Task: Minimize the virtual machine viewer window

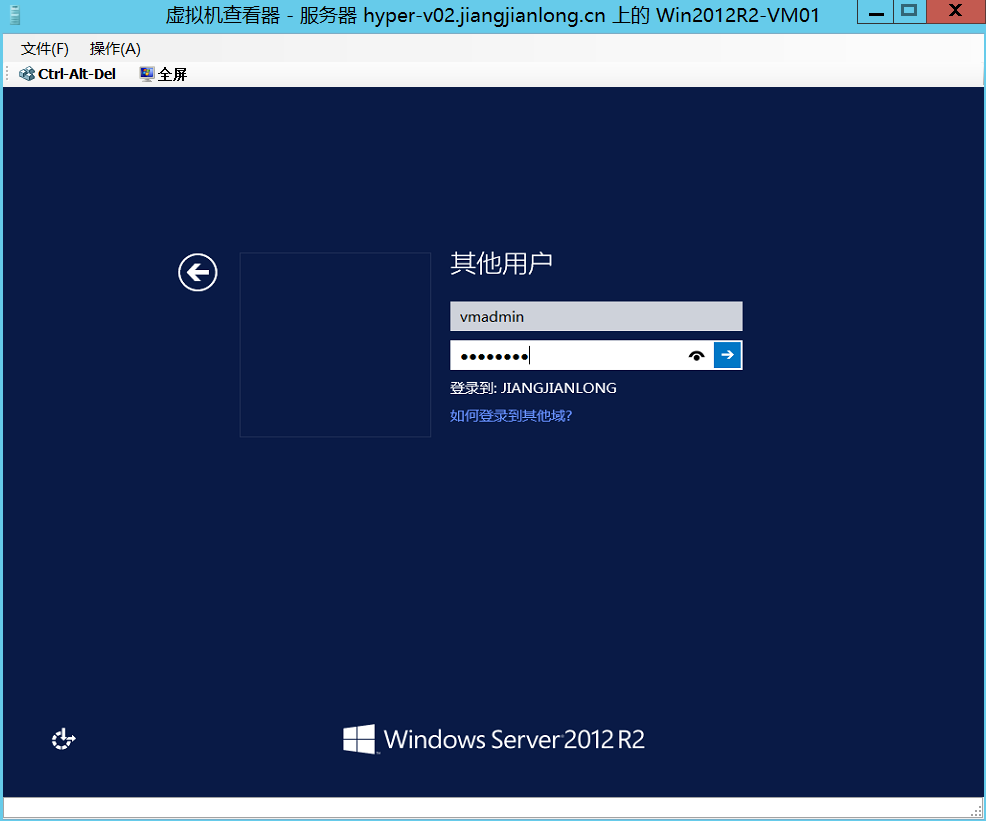Action: click(875, 12)
